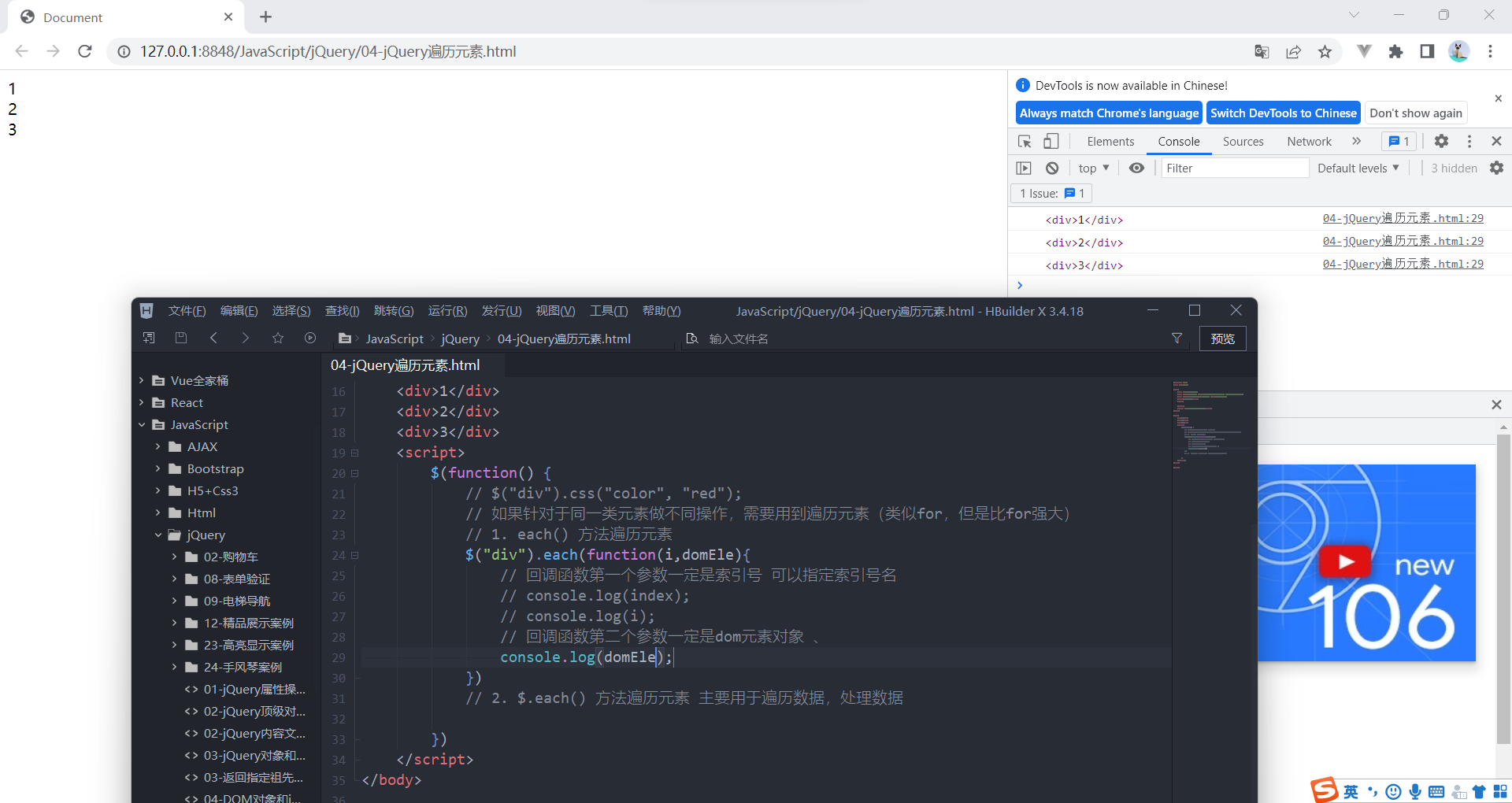Open the 运行(R) menu in HBuilder
The width and height of the screenshot is (1512, 803).
[x=447, y=310]
